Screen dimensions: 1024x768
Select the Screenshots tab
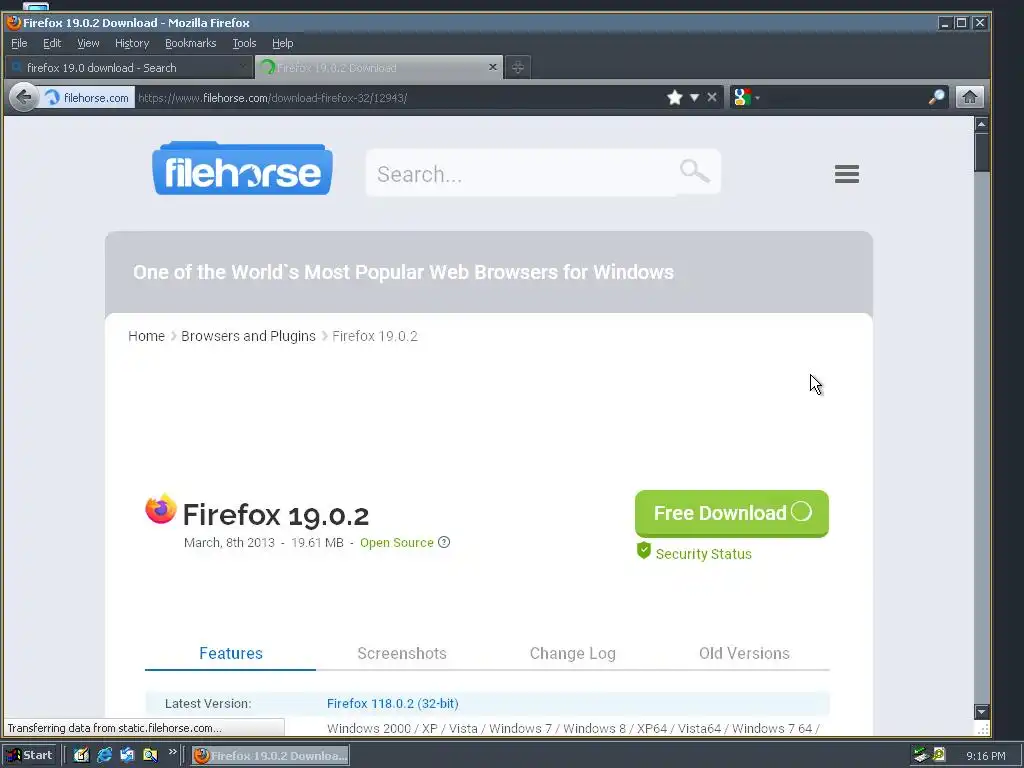[402, 653]
